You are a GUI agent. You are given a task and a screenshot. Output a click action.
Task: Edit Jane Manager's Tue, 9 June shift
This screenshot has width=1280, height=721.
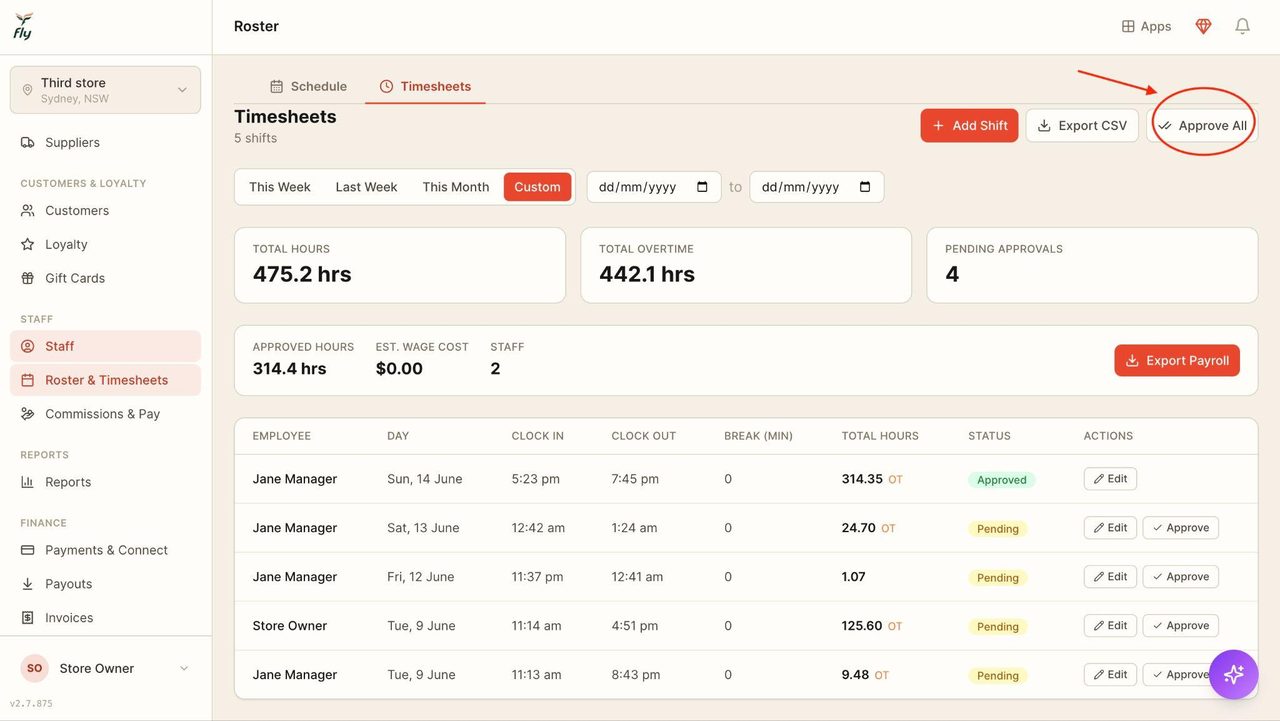coord(1110,675)
